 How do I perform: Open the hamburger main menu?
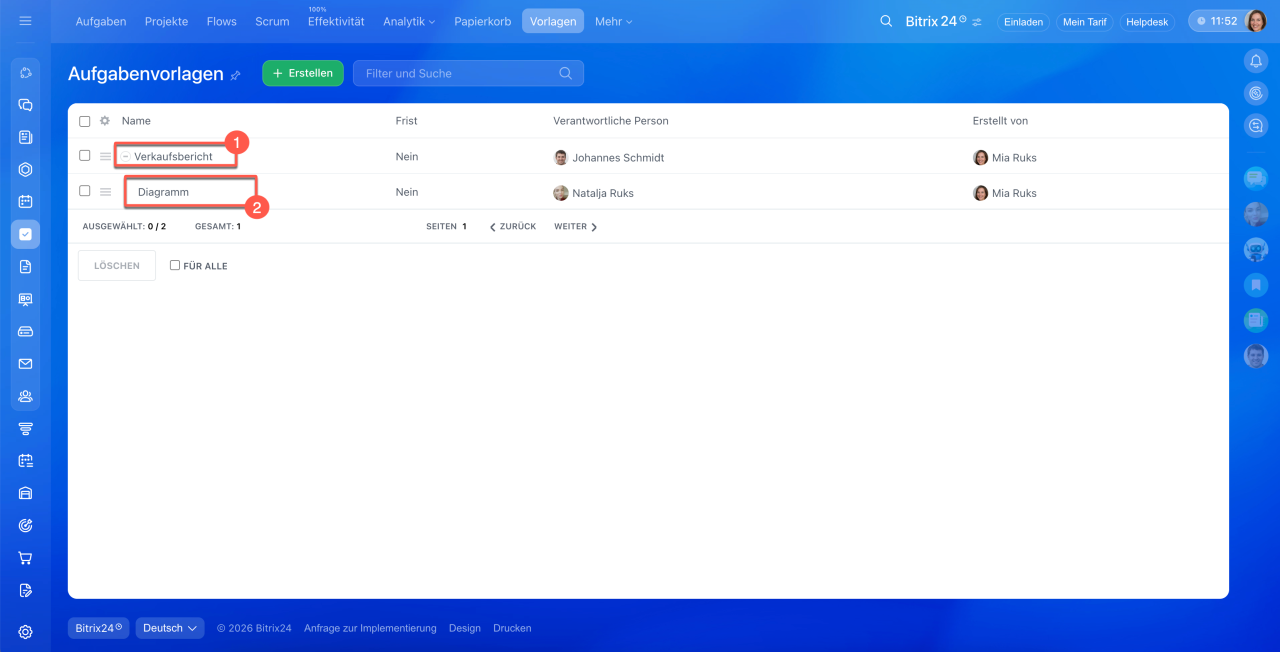coord(25,21)
